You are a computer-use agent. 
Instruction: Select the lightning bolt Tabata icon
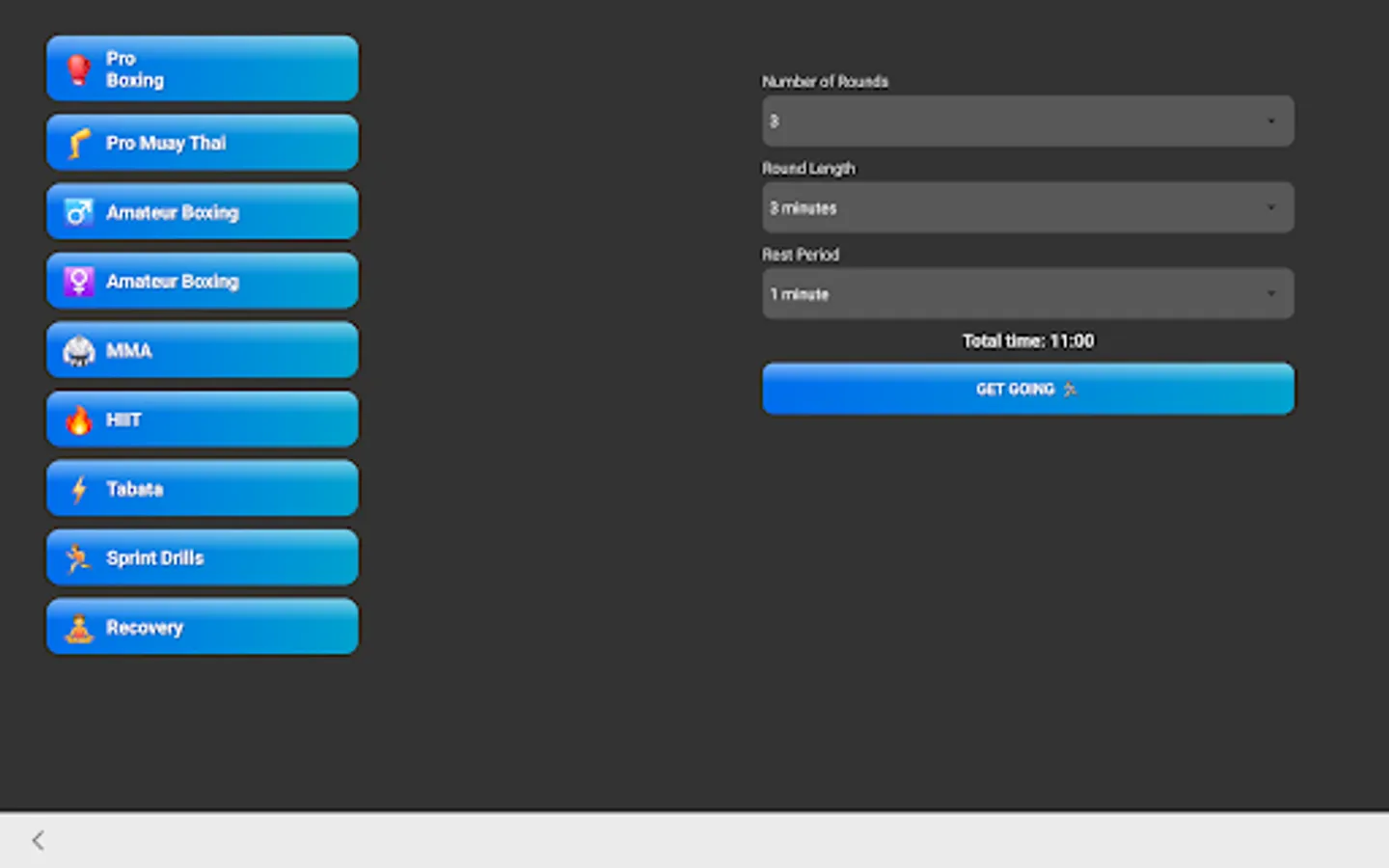(79, 488)
